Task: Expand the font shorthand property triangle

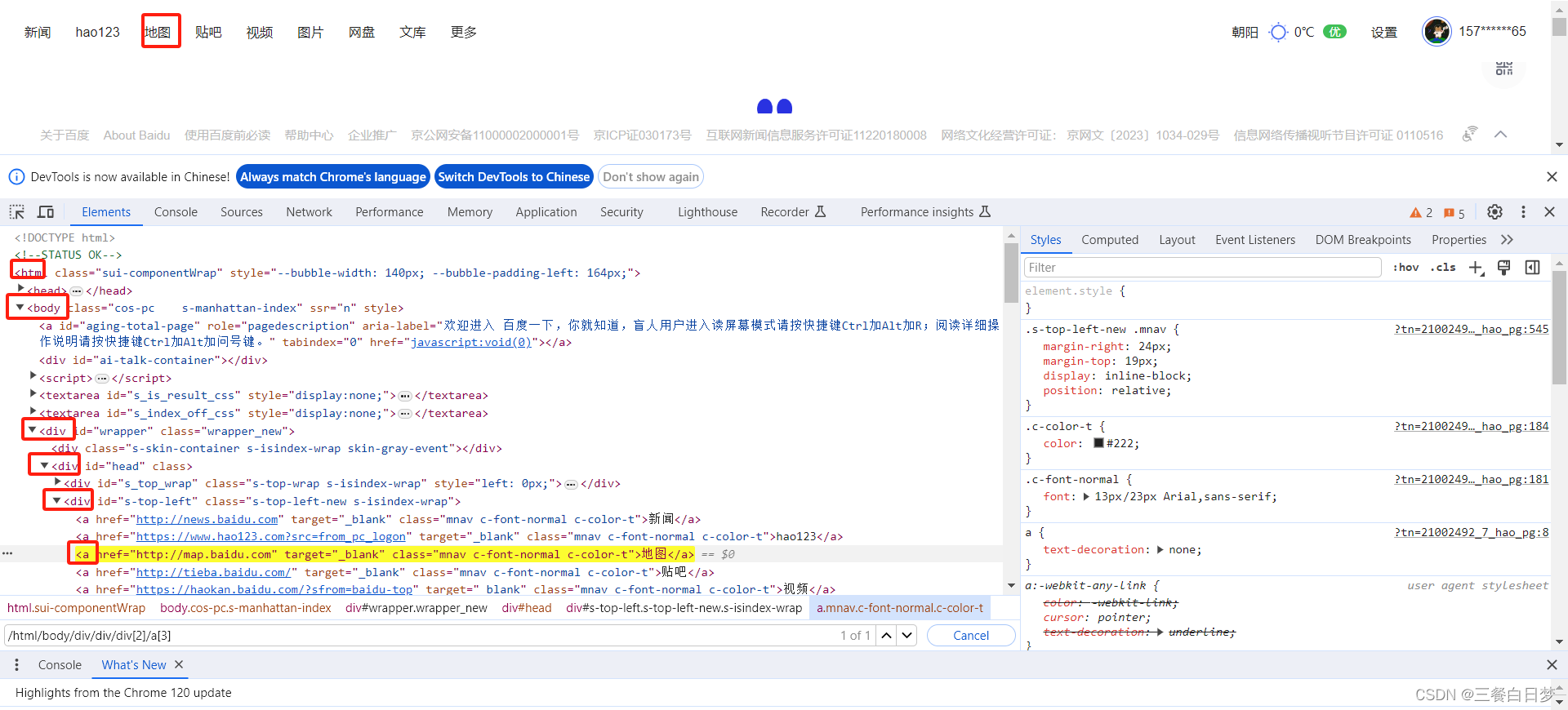Action: pos(1086,496)
